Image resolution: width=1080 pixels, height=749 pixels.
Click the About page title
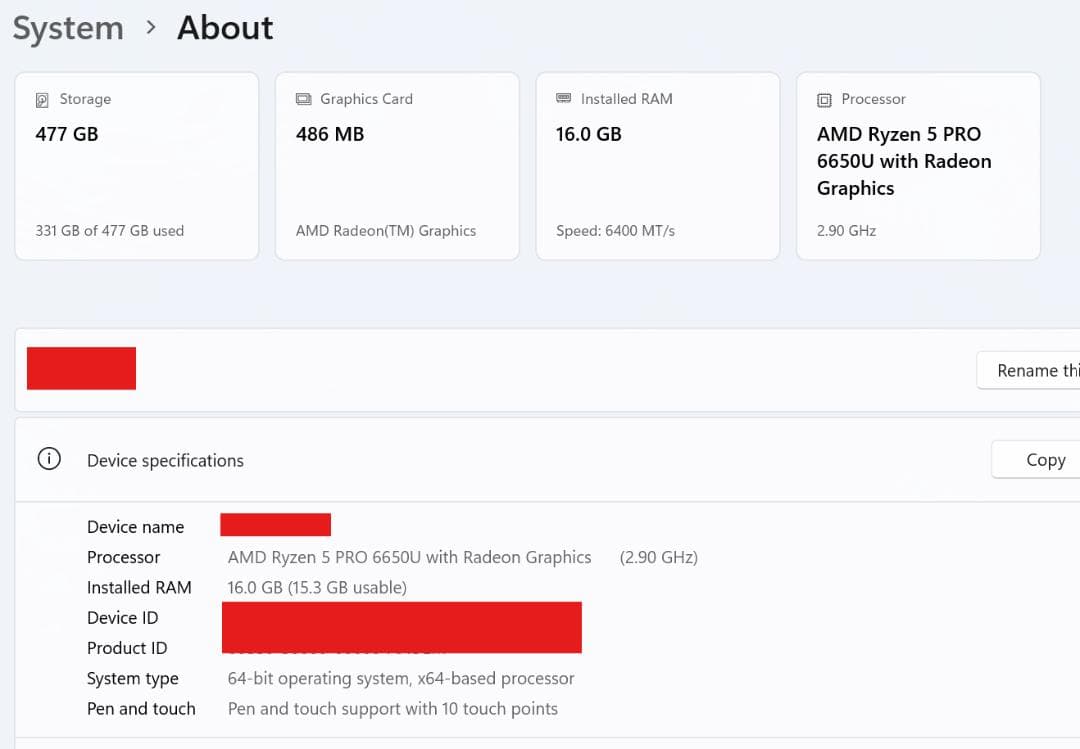(225, 28)
